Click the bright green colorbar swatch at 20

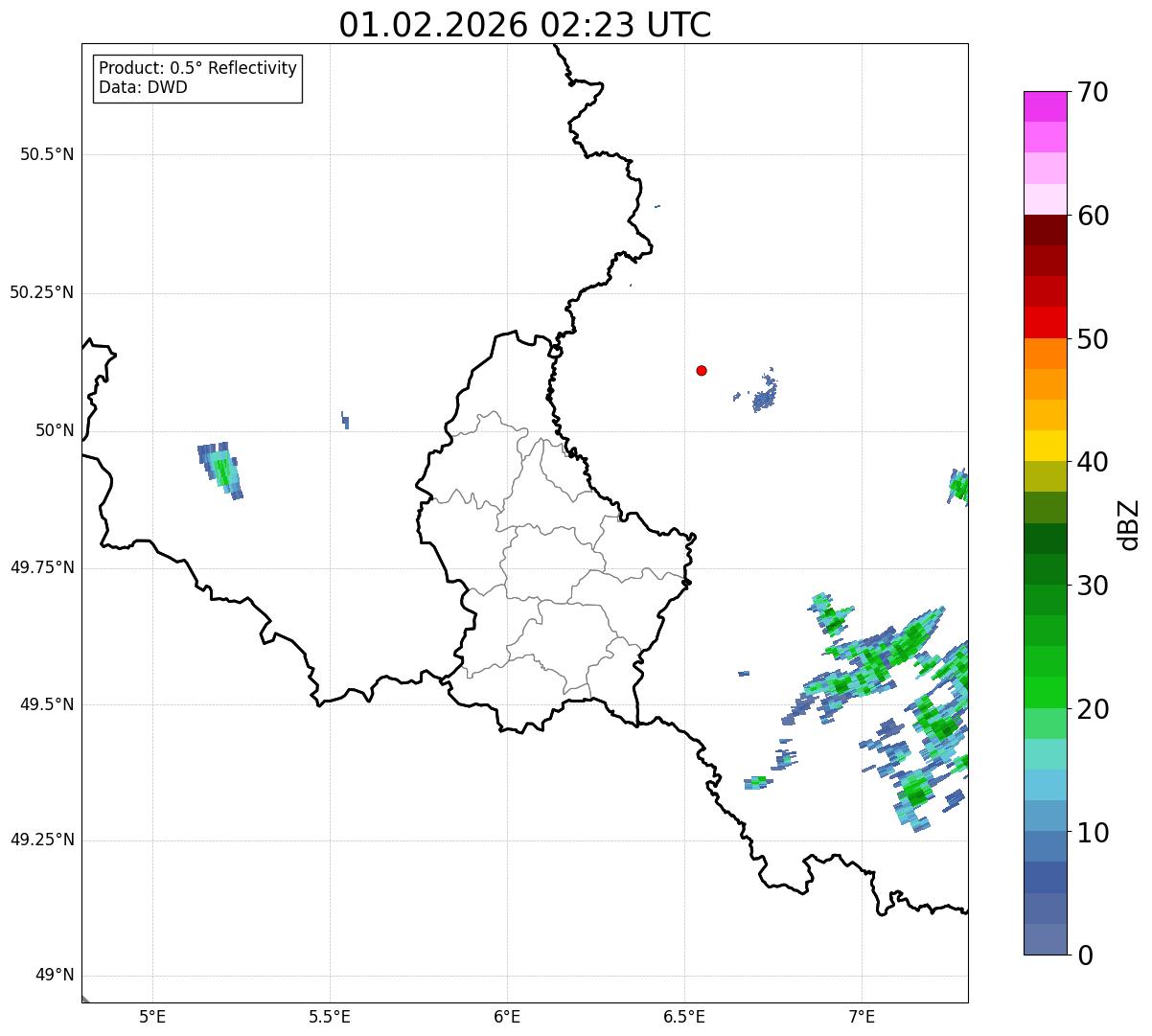click(1046, 693)
